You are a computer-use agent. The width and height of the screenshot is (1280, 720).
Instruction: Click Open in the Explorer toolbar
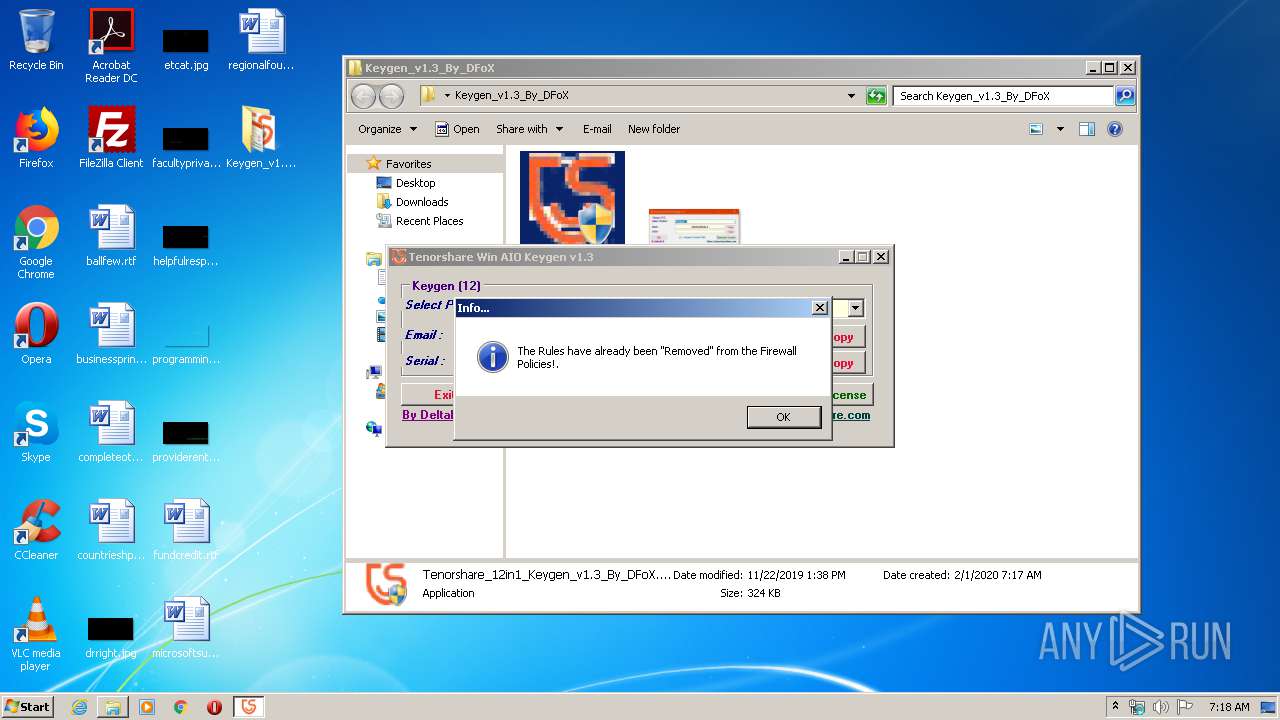(x=457, y=129)
